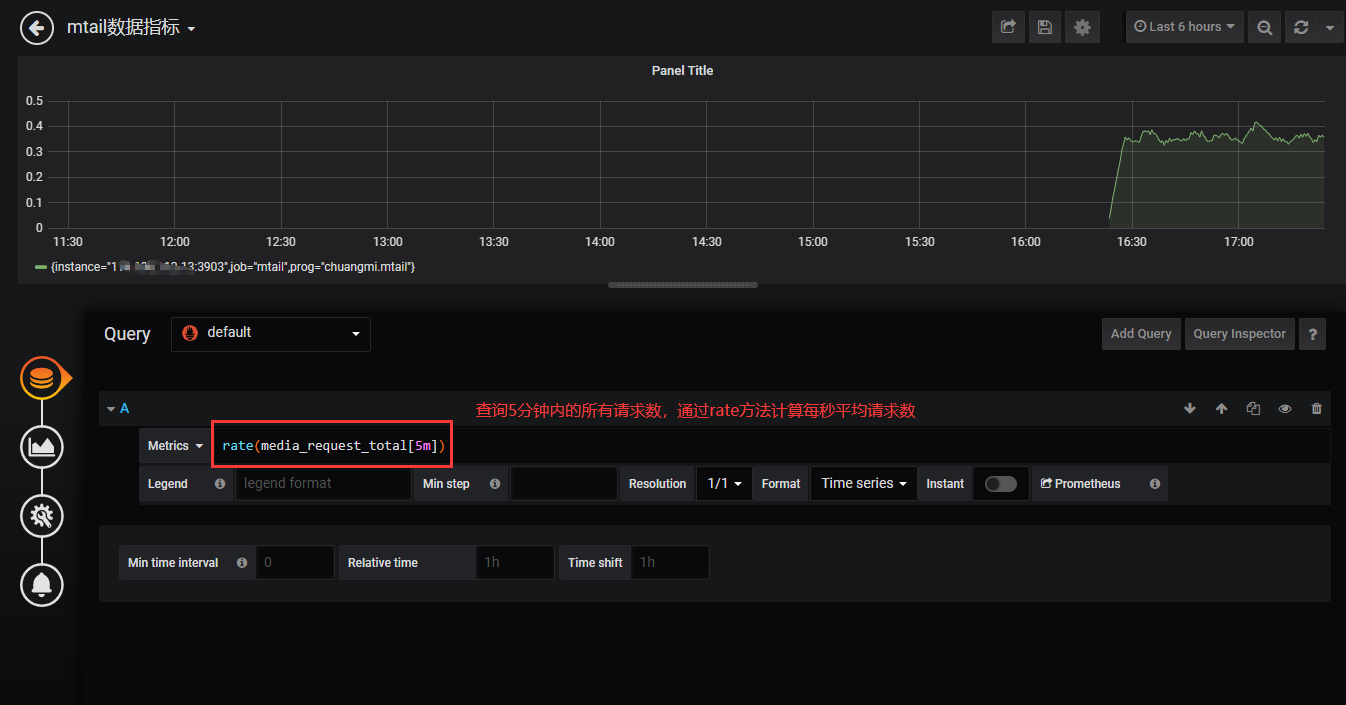Click the Add Query button
This screenshot has width=1346, height=705.
(x=1141, y=334)
